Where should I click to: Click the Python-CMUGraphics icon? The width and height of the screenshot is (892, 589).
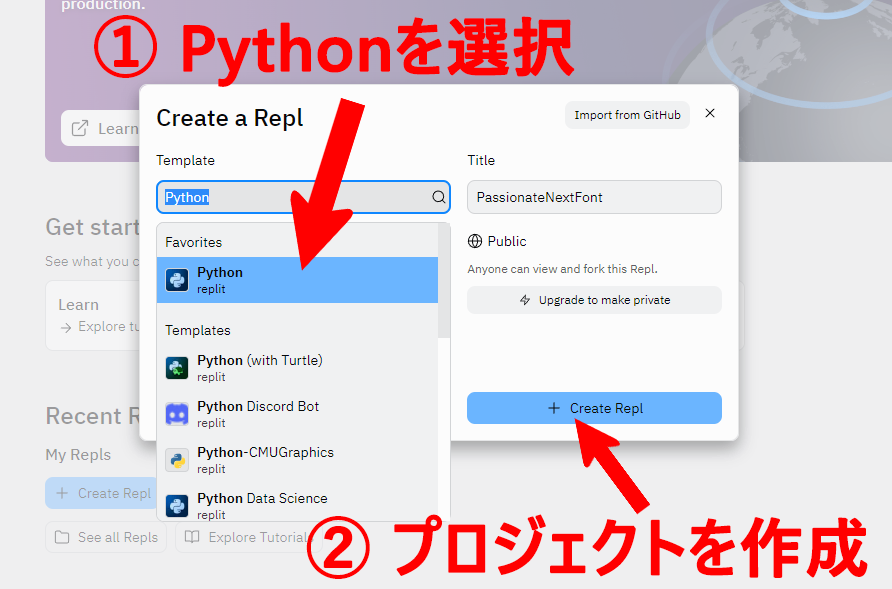click(x=177, y=460)
